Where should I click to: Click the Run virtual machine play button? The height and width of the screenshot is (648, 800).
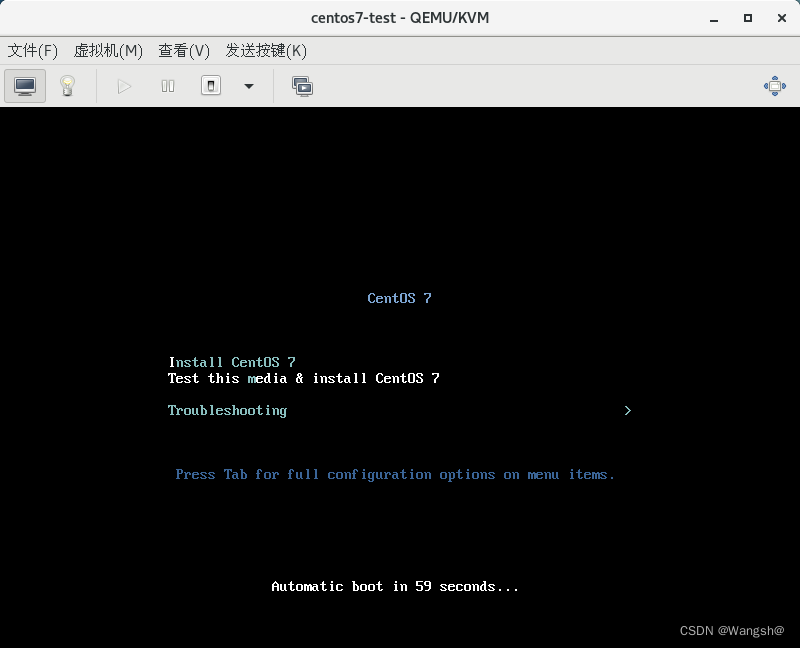point(124,86)
